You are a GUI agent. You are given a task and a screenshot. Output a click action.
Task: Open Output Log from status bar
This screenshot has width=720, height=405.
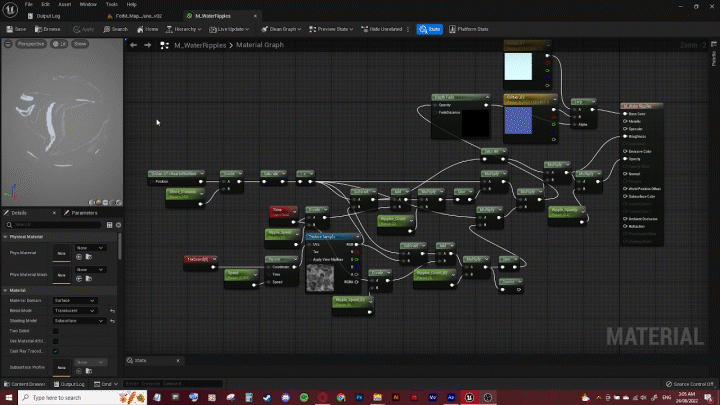[69, 384]
